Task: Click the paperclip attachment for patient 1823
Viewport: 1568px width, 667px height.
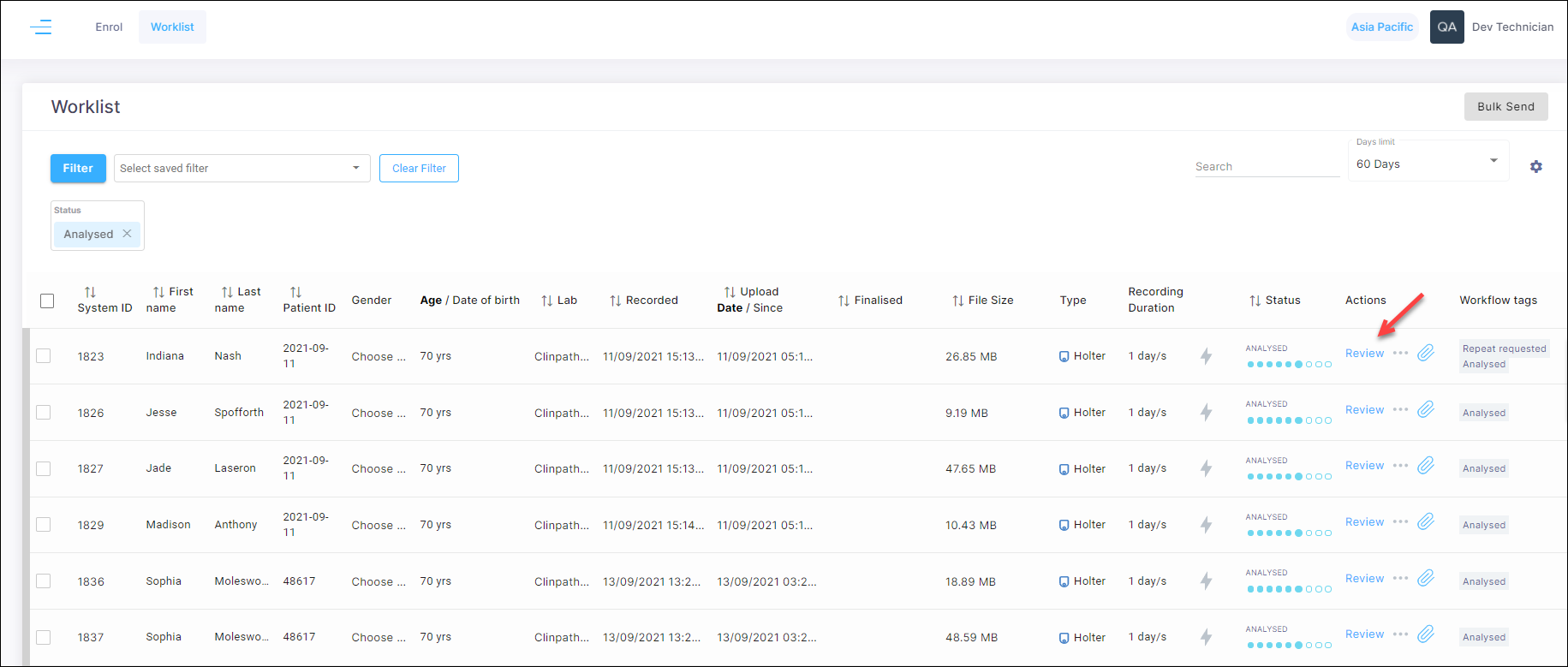Action: 1425,353
